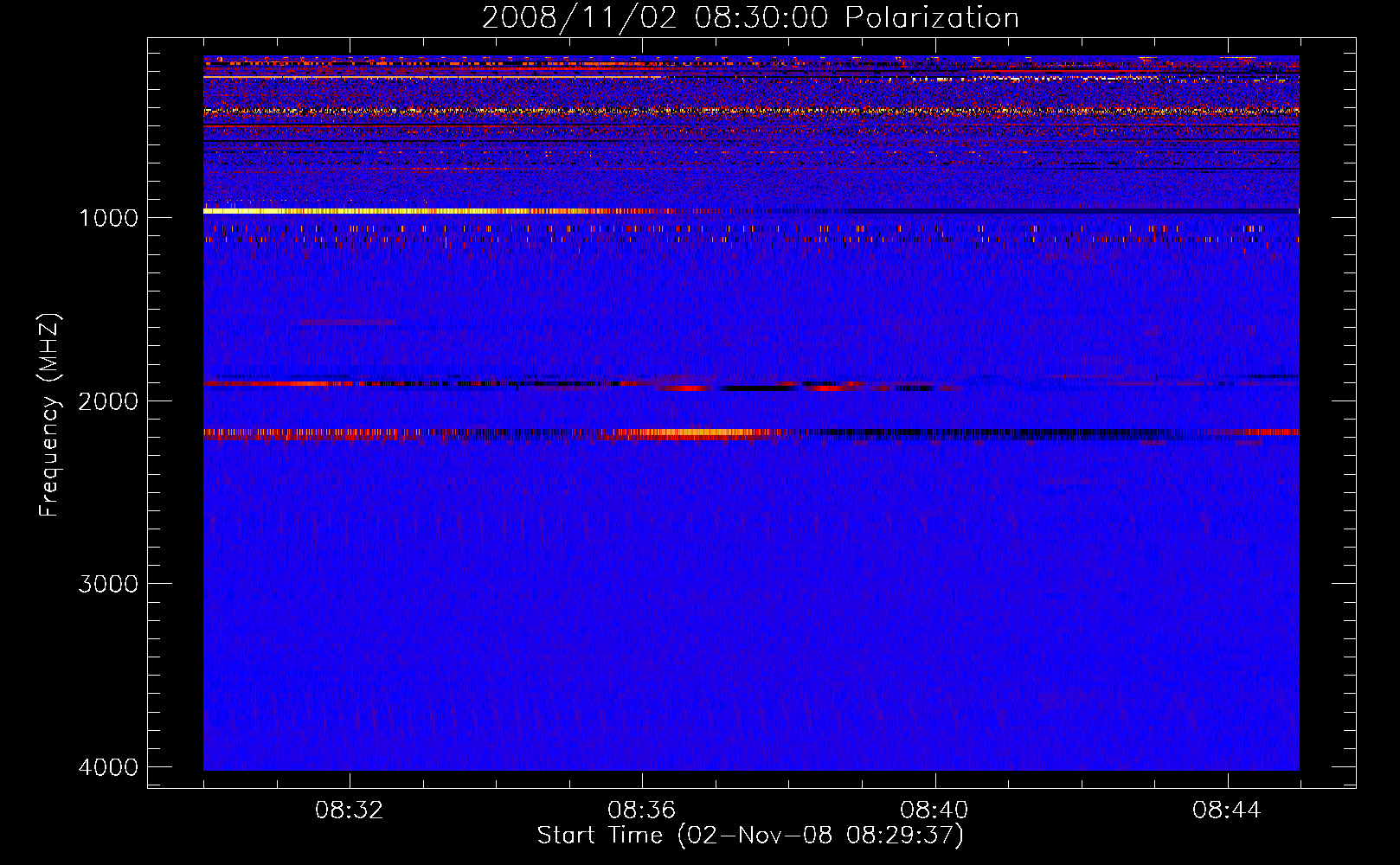Click the 2000 frequency tick label
Image resolution: width=1400 pixels, height=865 pixels.
coord(108,400)
